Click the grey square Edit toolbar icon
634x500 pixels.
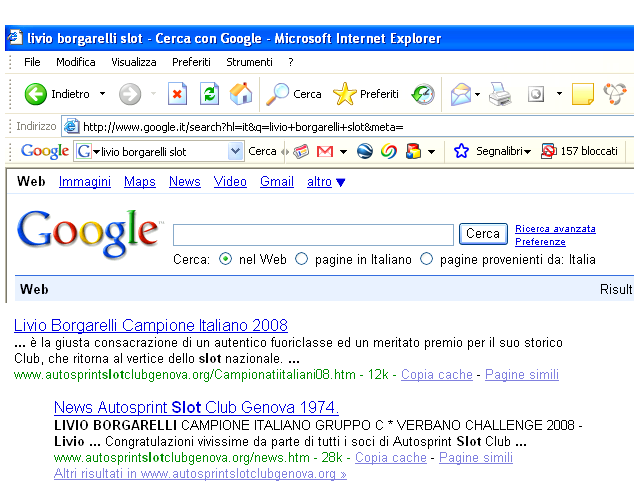click(536, 94)
